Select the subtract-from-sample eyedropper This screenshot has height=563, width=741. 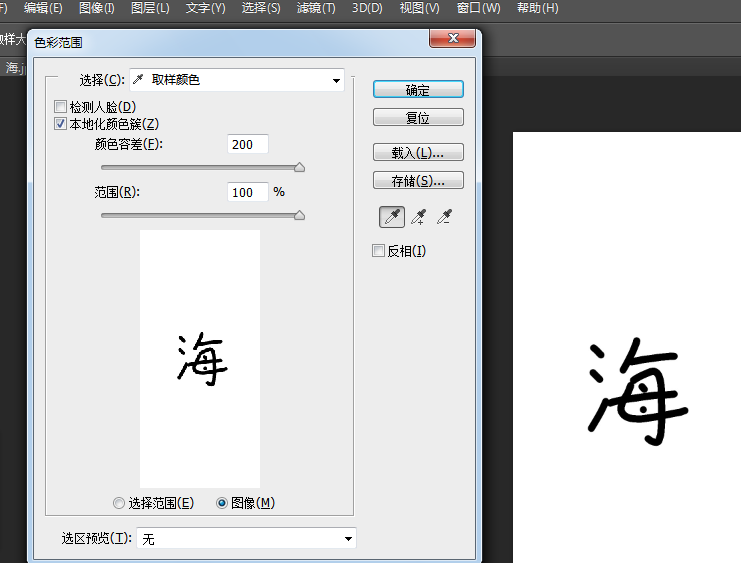tap(444, 217)
